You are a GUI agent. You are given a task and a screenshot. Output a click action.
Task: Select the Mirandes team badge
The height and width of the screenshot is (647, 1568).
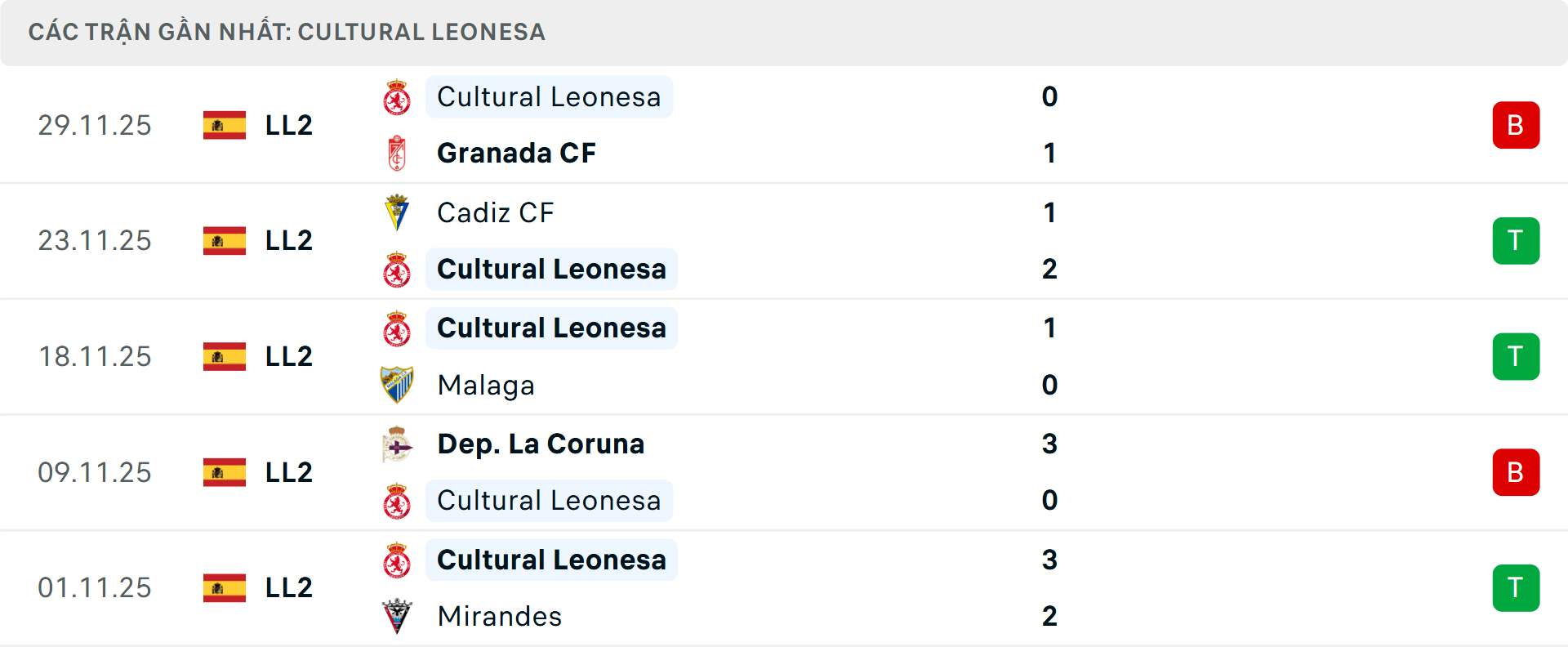398,617
